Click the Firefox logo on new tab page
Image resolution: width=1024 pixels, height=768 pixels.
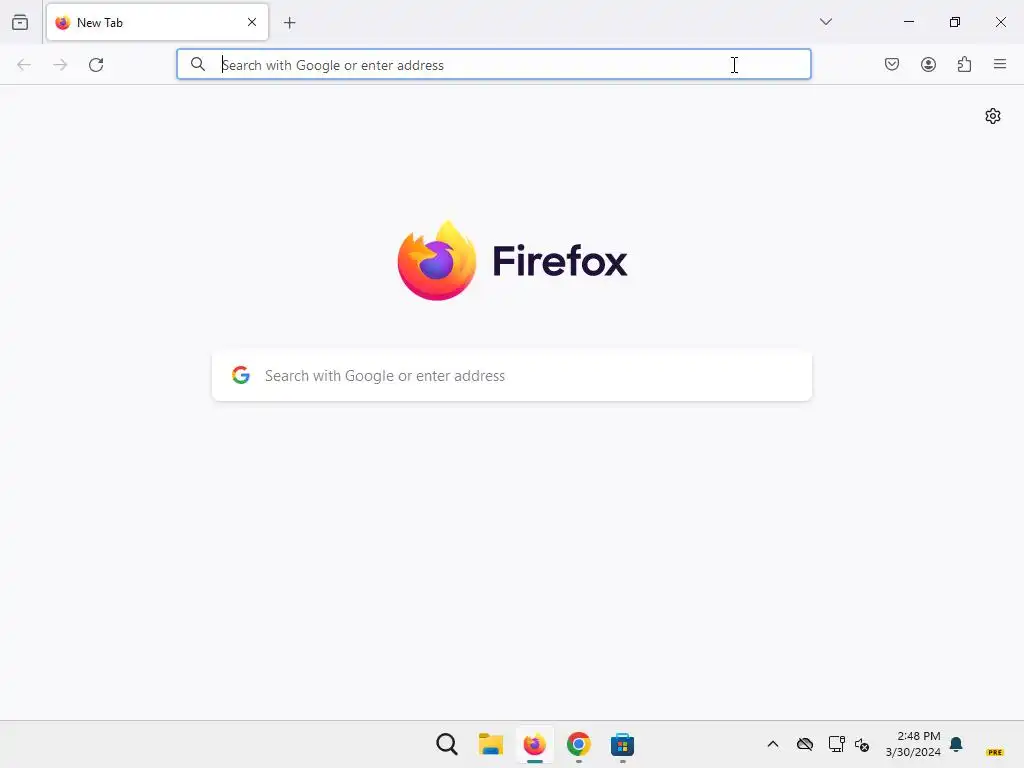pyautogui.click(x=512, y=261)
